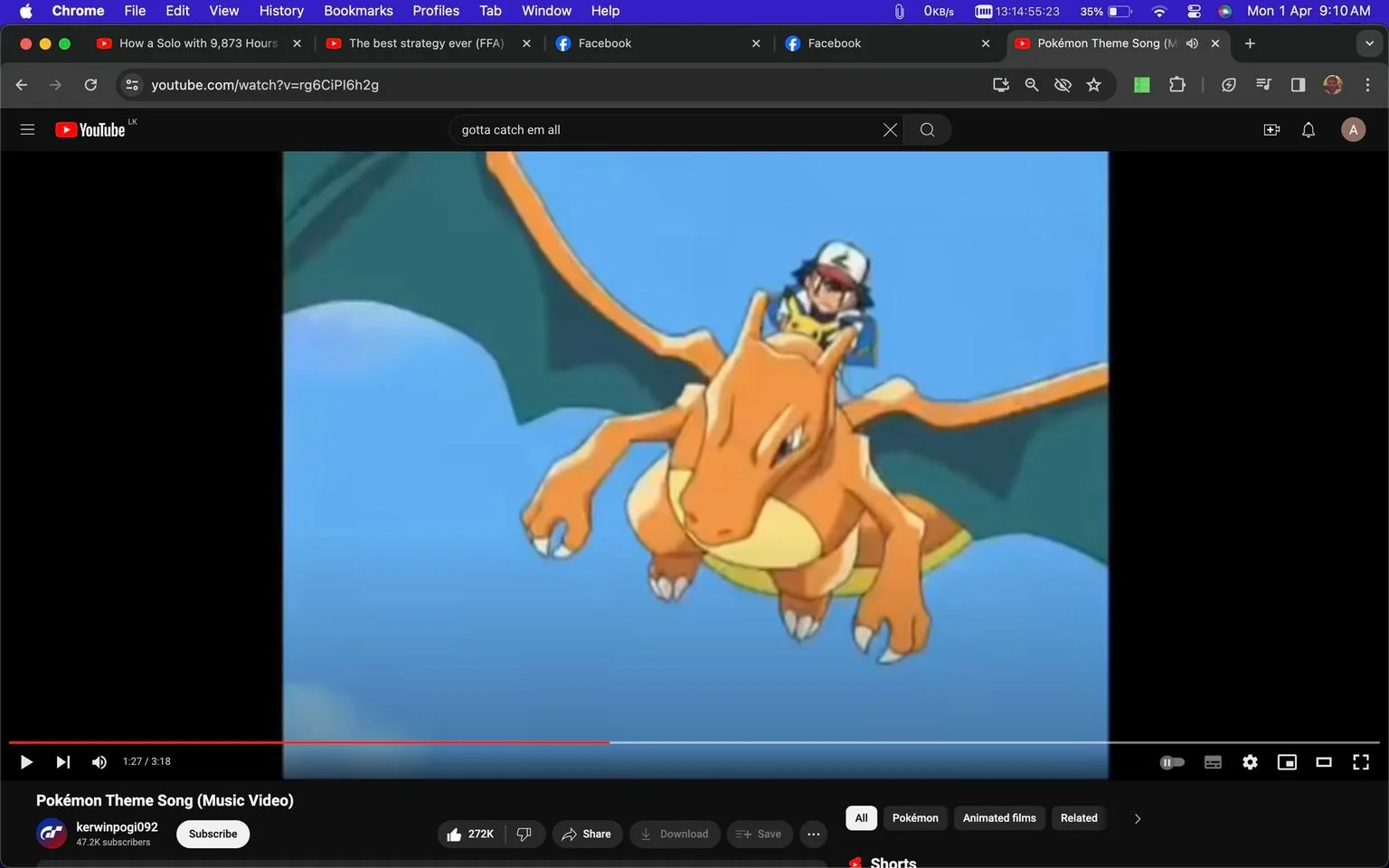Enter full screen mode

(1361, 762)
